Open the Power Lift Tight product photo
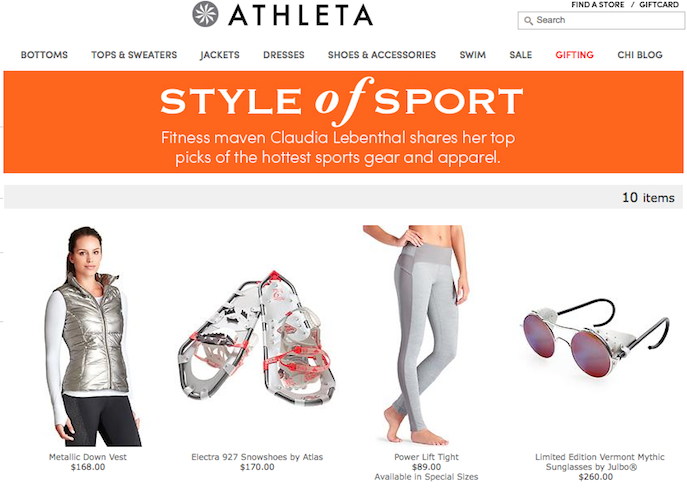This screenshot has height=488, width=687. [416, 335]
